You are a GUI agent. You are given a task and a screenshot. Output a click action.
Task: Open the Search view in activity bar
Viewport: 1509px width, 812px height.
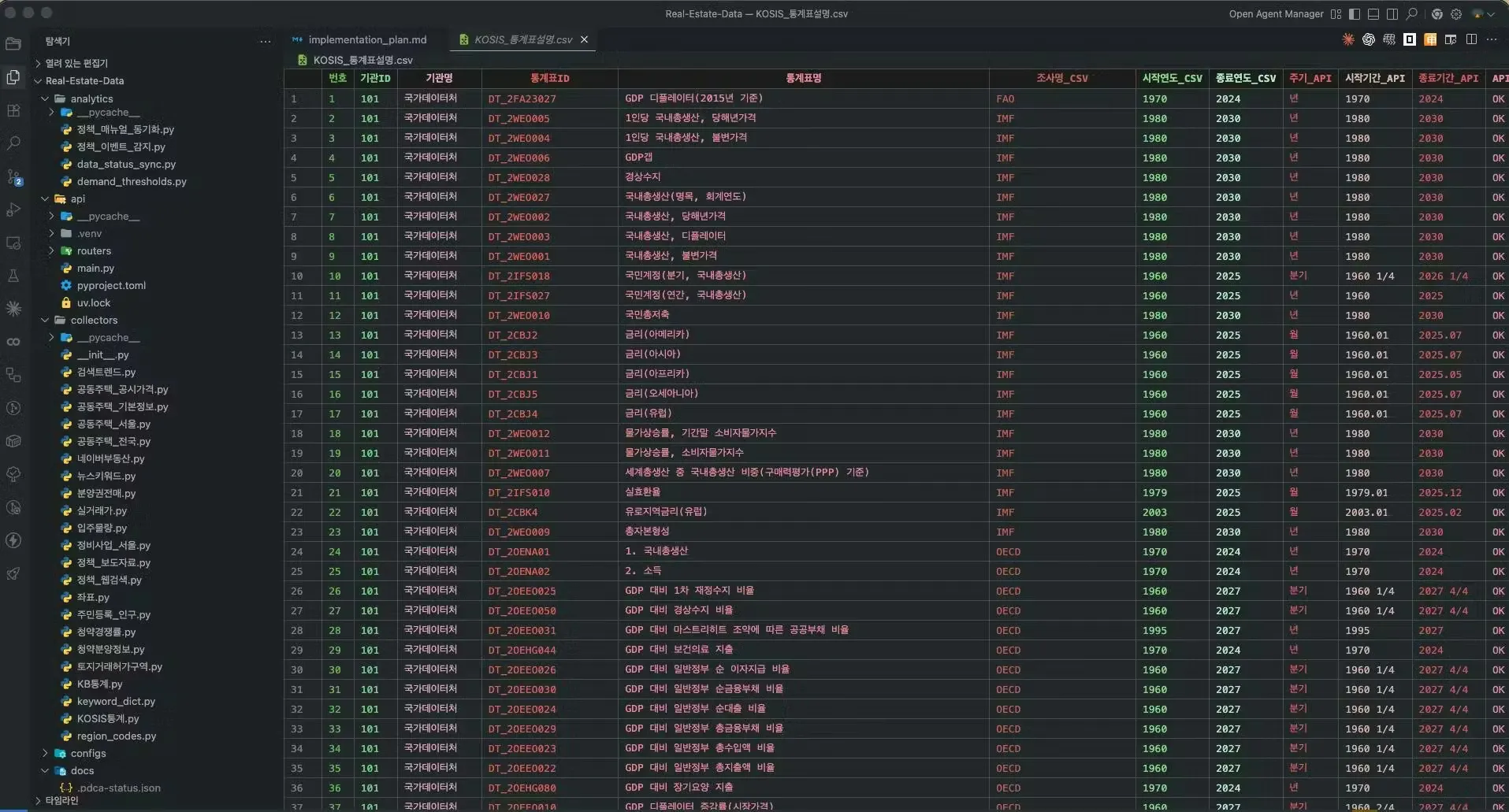click(13, 143)
